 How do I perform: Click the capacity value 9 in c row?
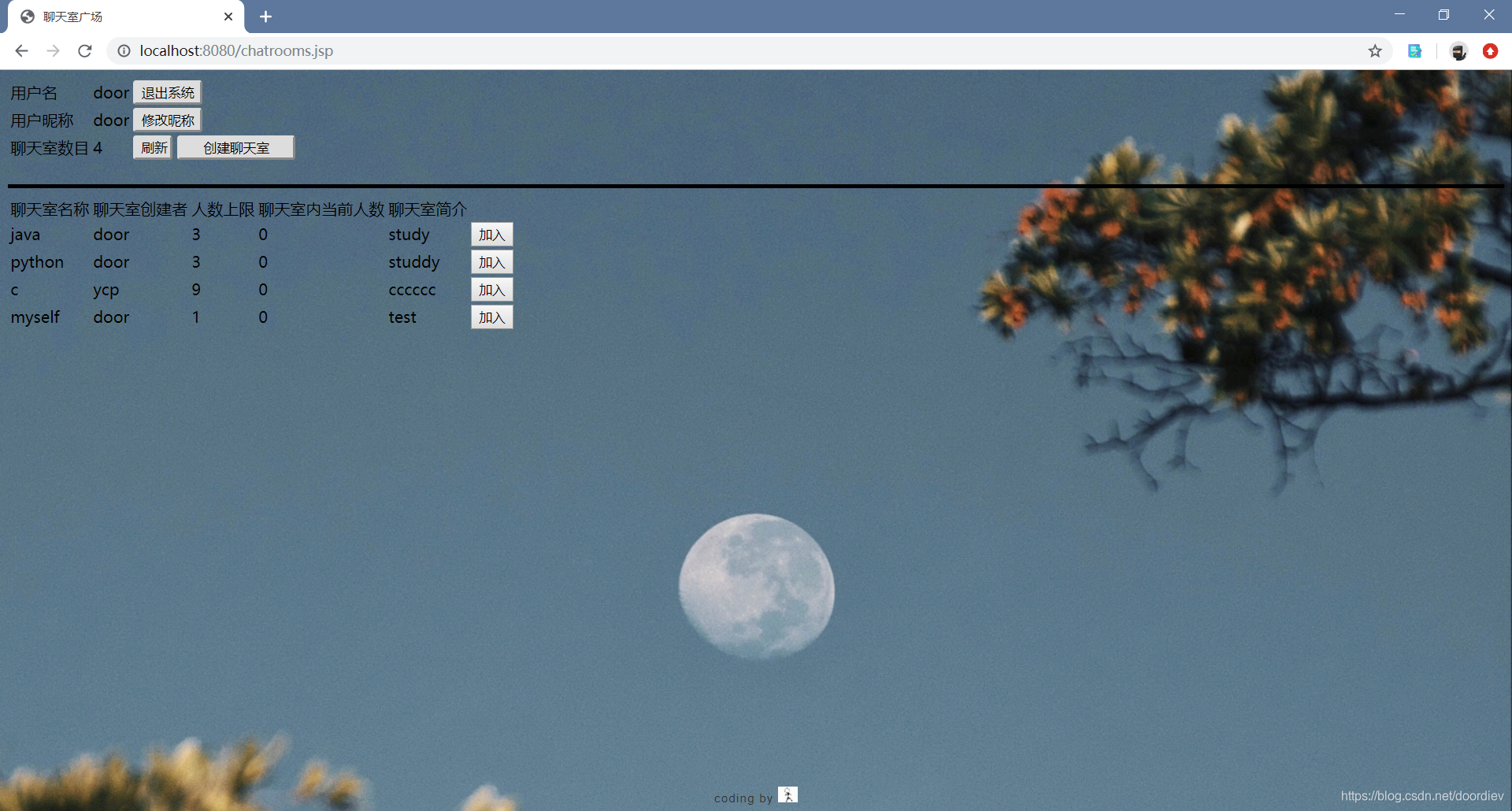click(x=196, y=290)
